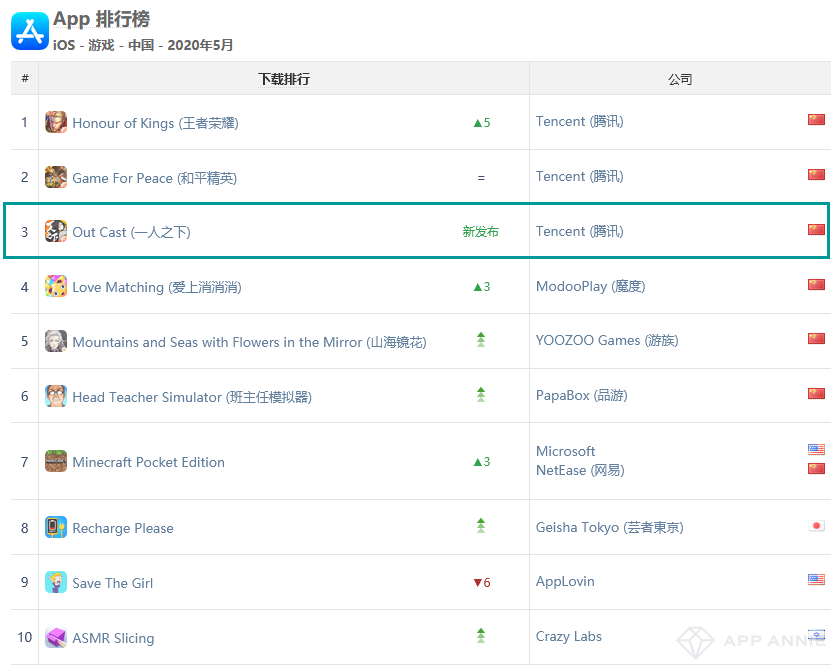
Task: Open the Mountains and Seas game link
Action: click(249, 342)
